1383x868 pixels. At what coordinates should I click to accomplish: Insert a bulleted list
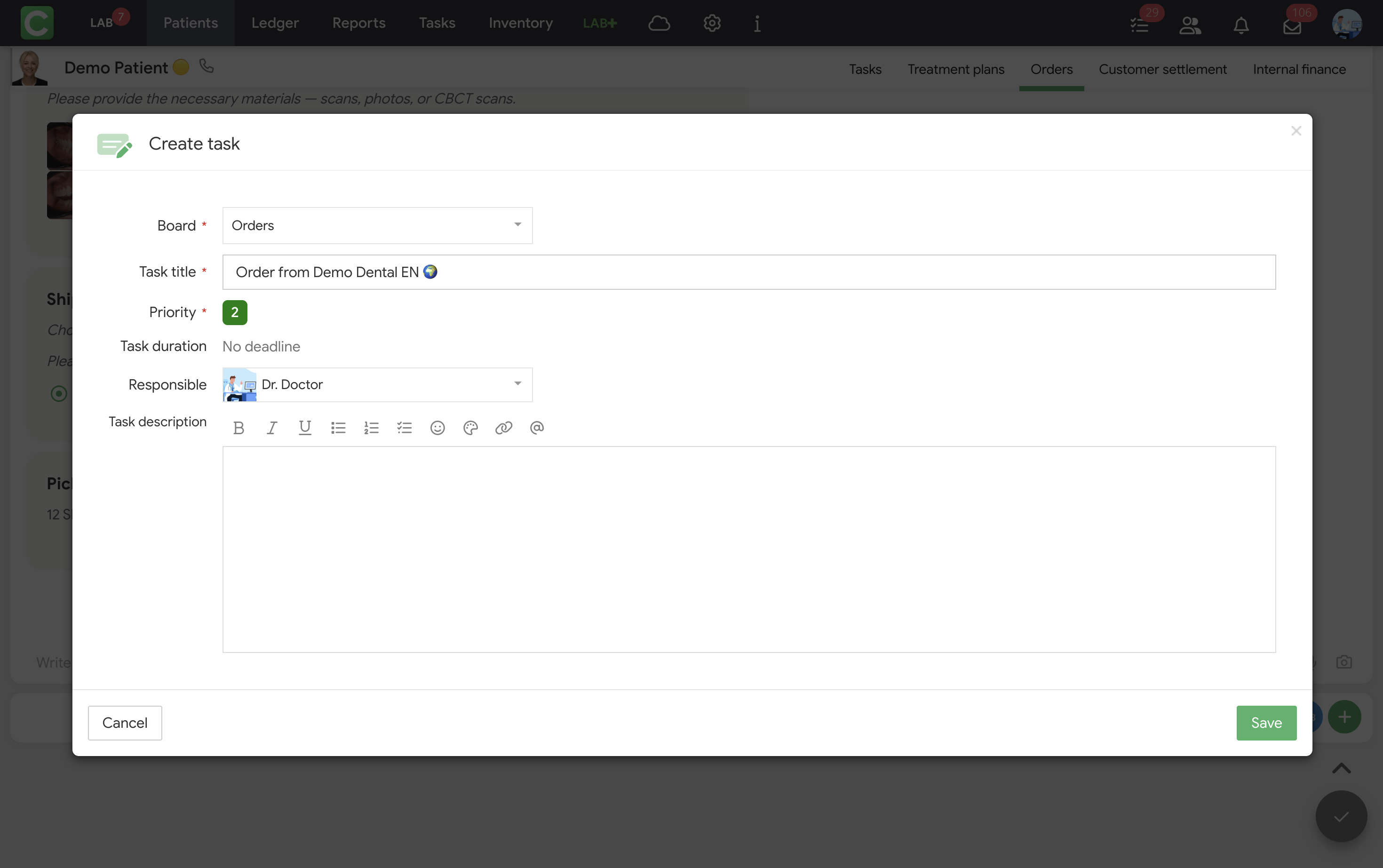[x=338, y=428]
